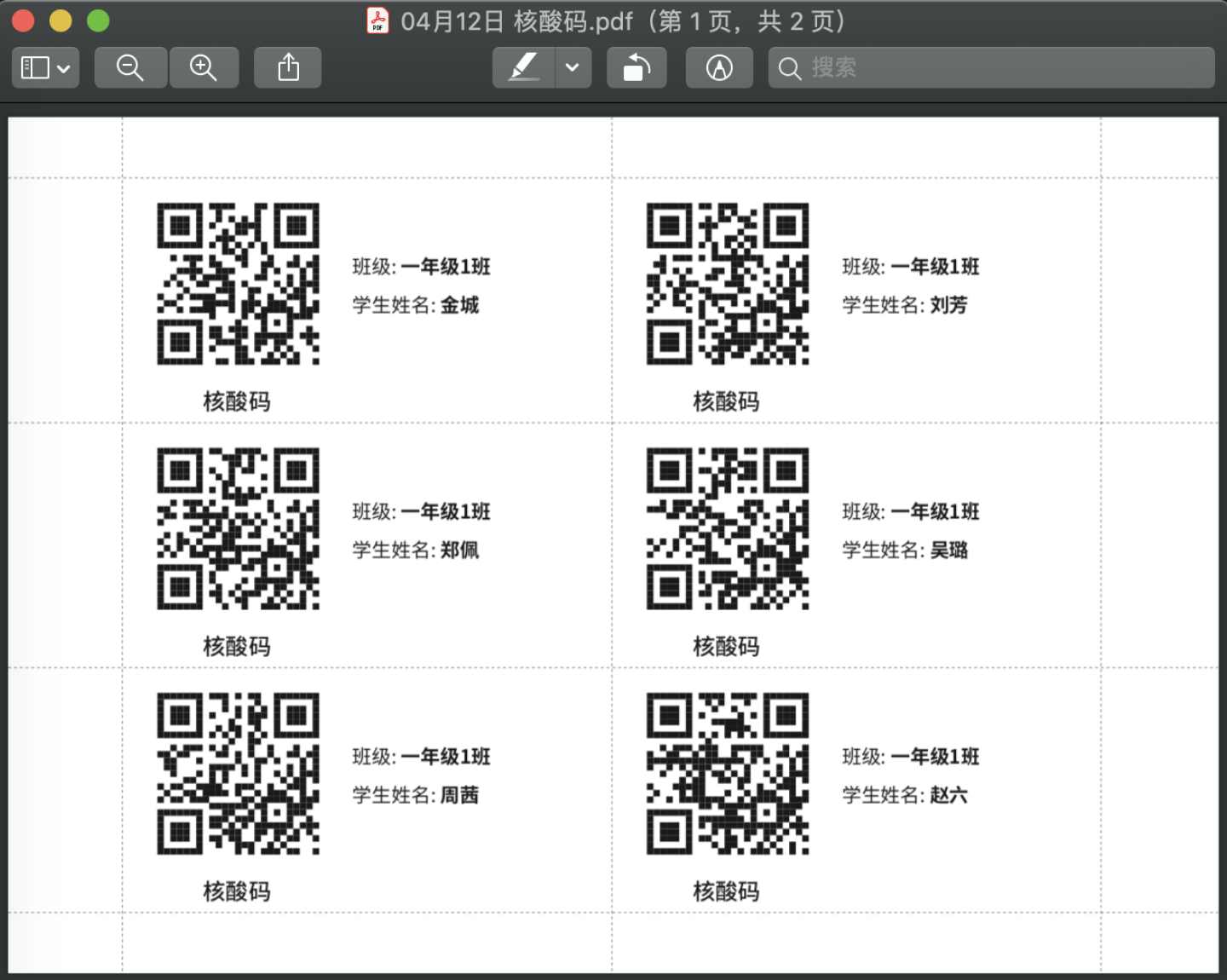Image resolution: width=1227 pixels, height=980 pixels.
Task: Click student name 刘芳
Action: click(949, 305)
